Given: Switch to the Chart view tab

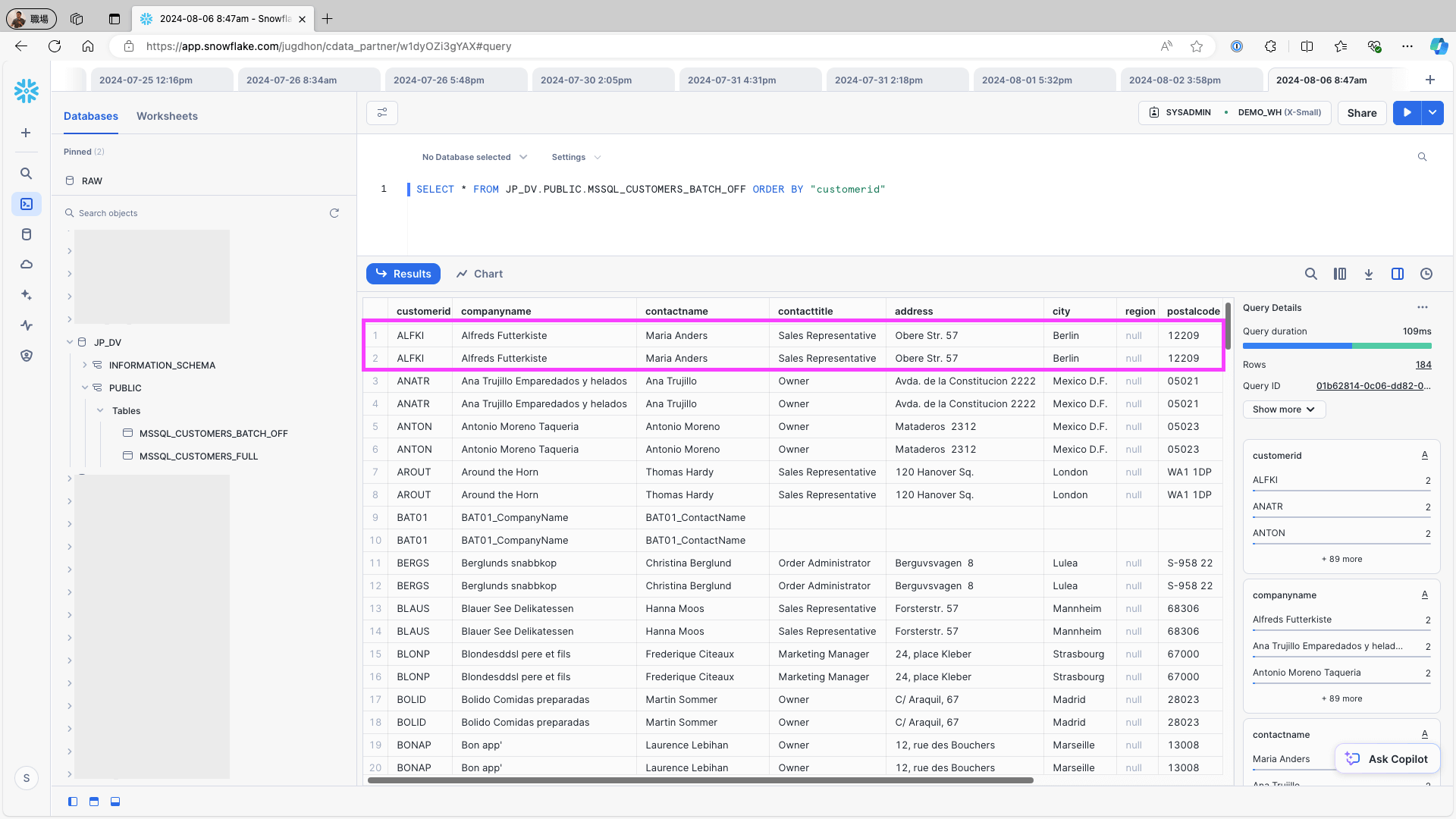Looking at the screenshot, I should [x=479, y=274].
